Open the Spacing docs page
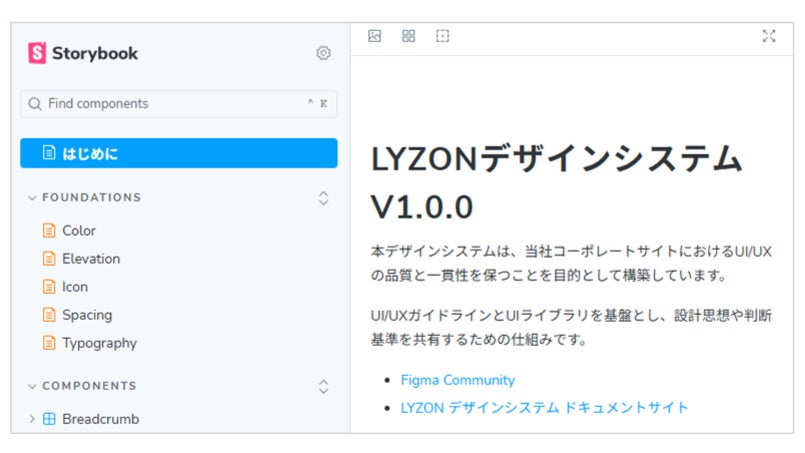This screenshot has width=805, height=453. (x=87, y=315)
